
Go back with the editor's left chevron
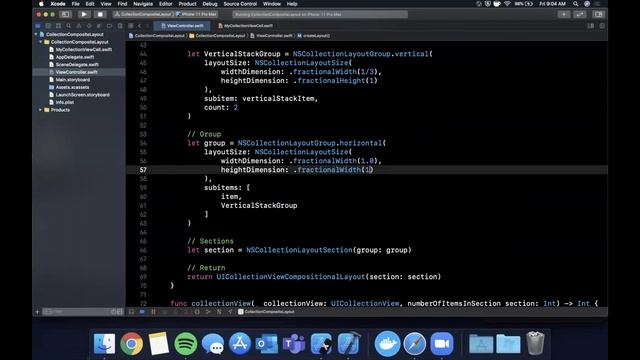[140, 26]
